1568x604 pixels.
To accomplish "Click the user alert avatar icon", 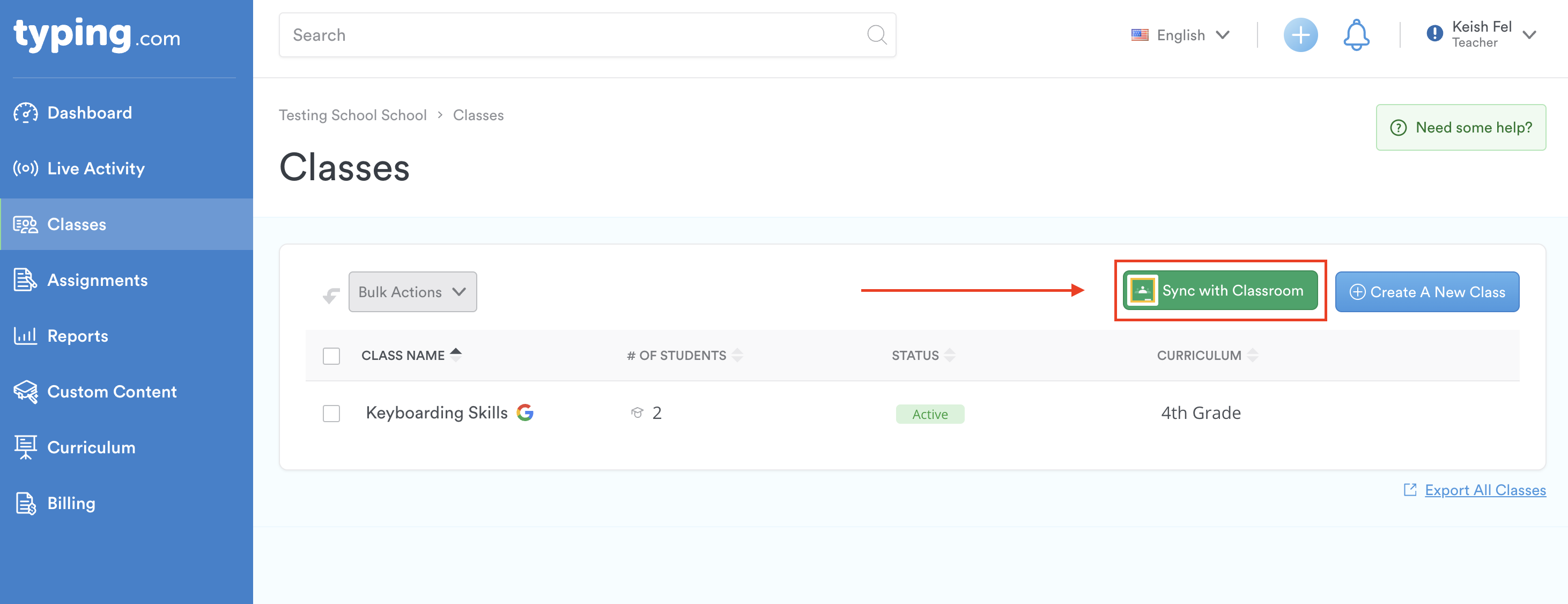I will point(1434,34).
